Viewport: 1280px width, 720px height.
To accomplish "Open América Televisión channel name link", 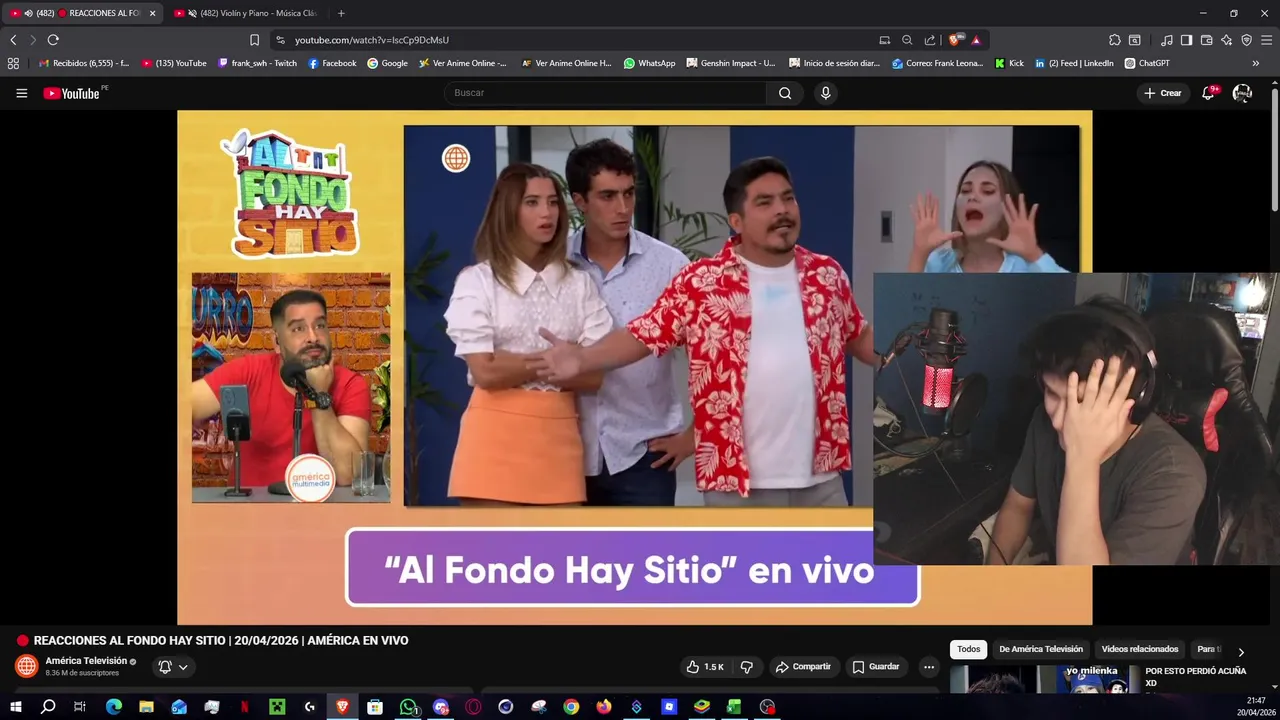I will tap(86, 661).
